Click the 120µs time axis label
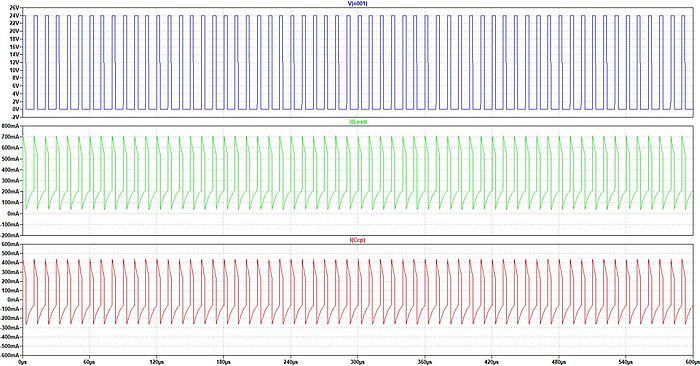Viewport: 700px width, 366px height. coord(156,362)
